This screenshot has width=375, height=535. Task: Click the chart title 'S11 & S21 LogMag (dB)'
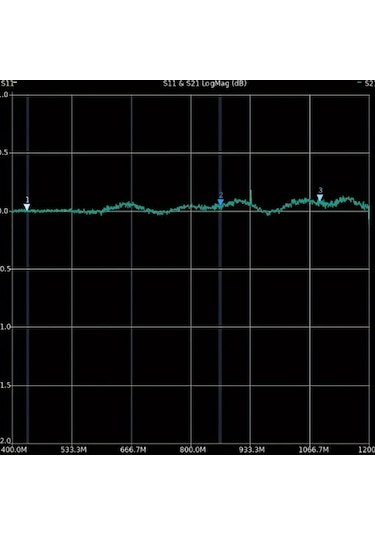[x=205, y=84]
